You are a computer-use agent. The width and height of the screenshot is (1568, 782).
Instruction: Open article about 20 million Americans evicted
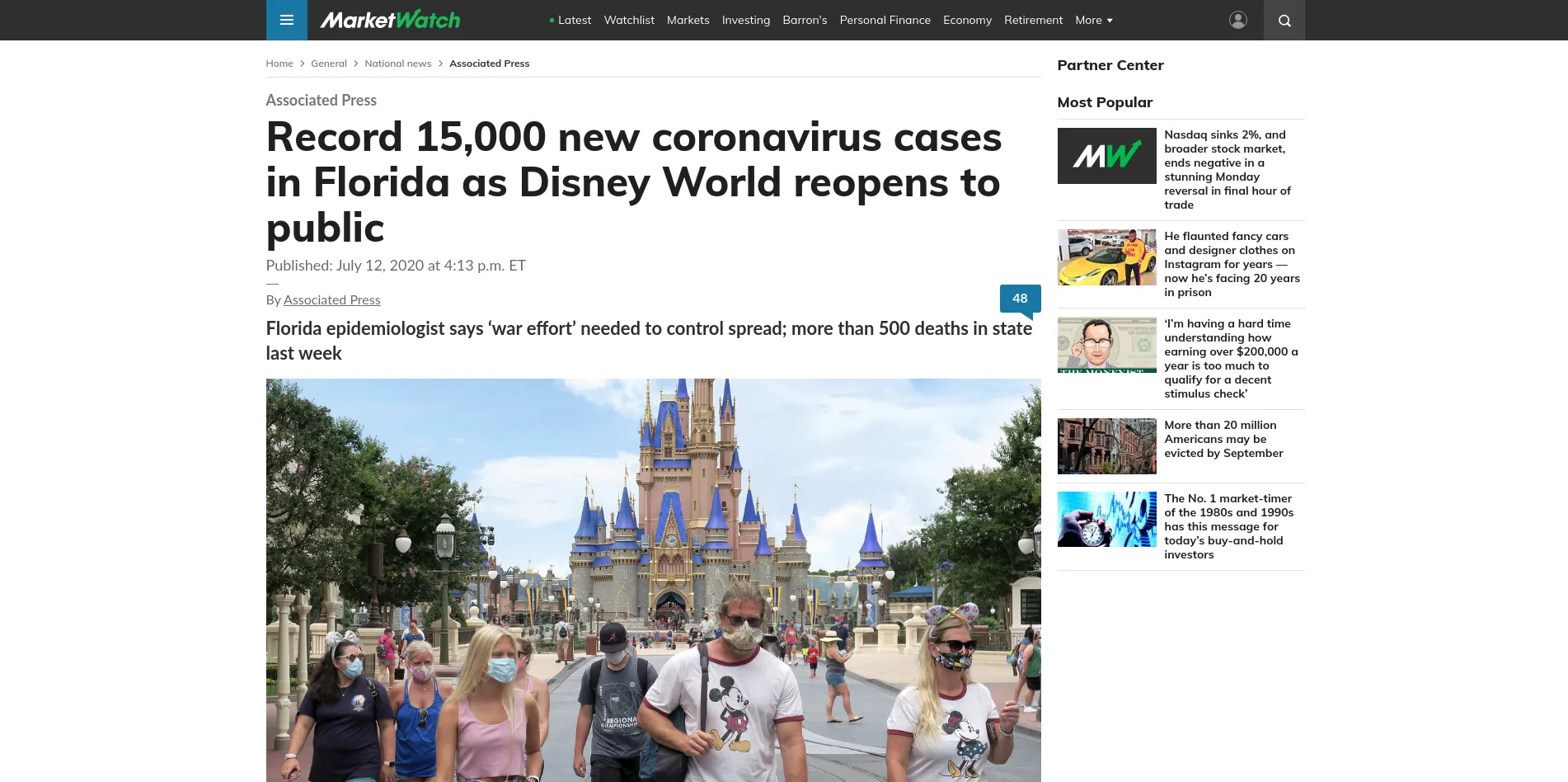1223,439
